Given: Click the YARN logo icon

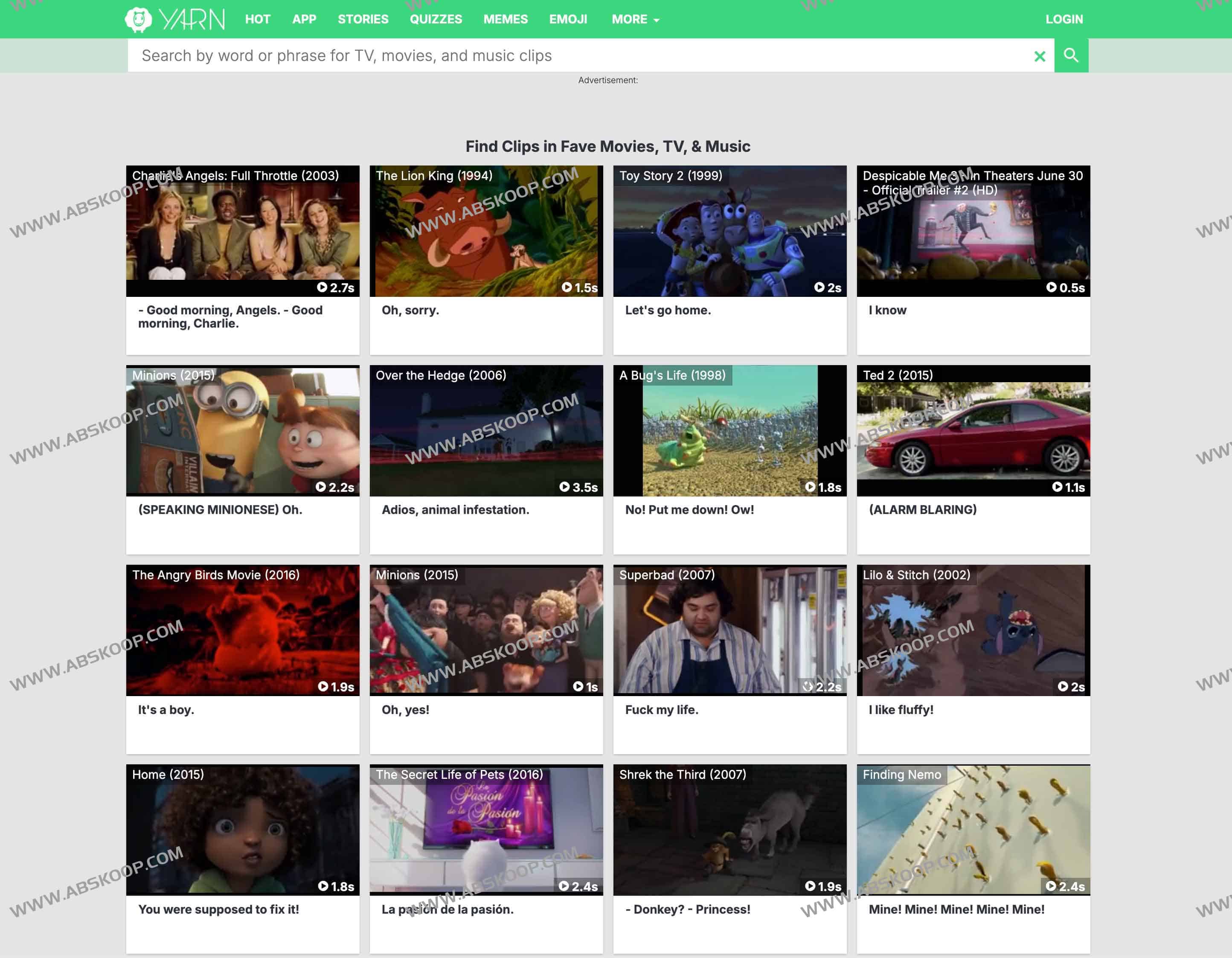Looking at the screenshot, I should (138, 19).
